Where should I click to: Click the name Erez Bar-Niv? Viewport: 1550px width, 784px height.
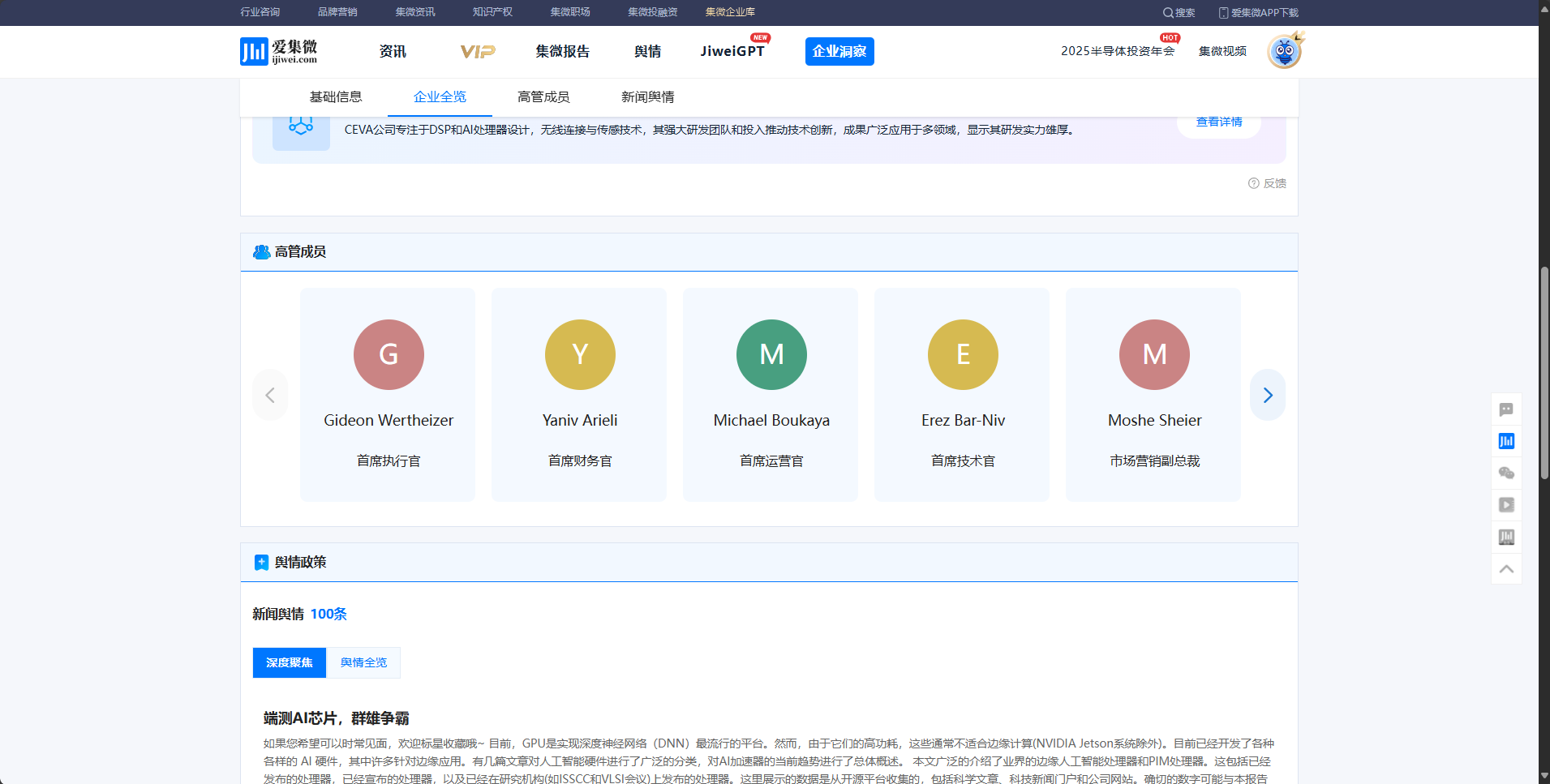tap(963, 421)
